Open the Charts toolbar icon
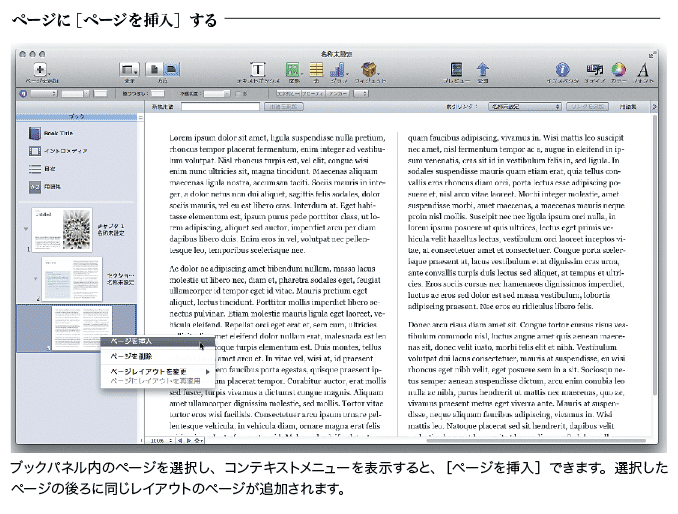 (x=339, y=70)
